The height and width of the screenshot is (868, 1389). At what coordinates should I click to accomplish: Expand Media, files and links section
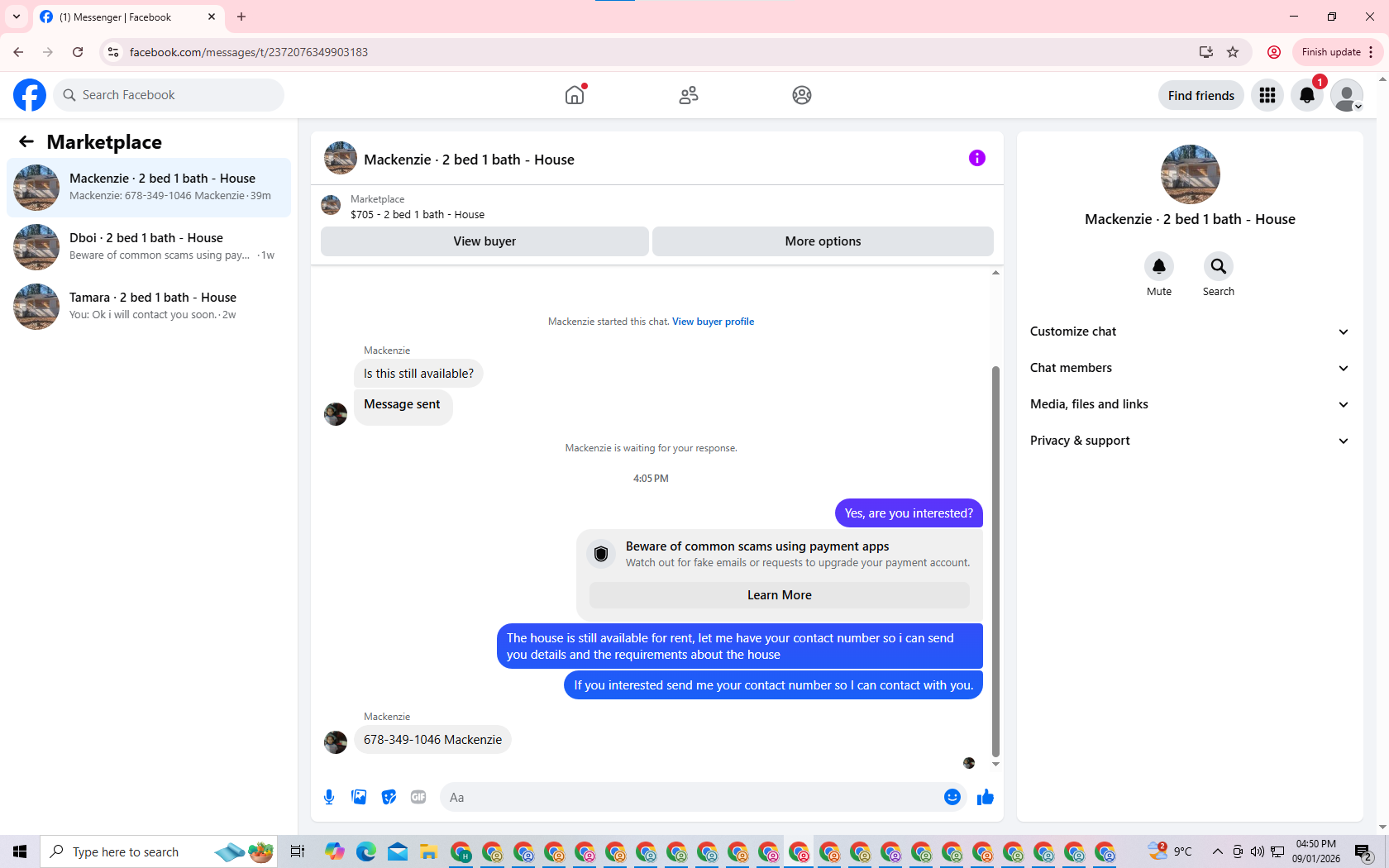click(1190, 404)
